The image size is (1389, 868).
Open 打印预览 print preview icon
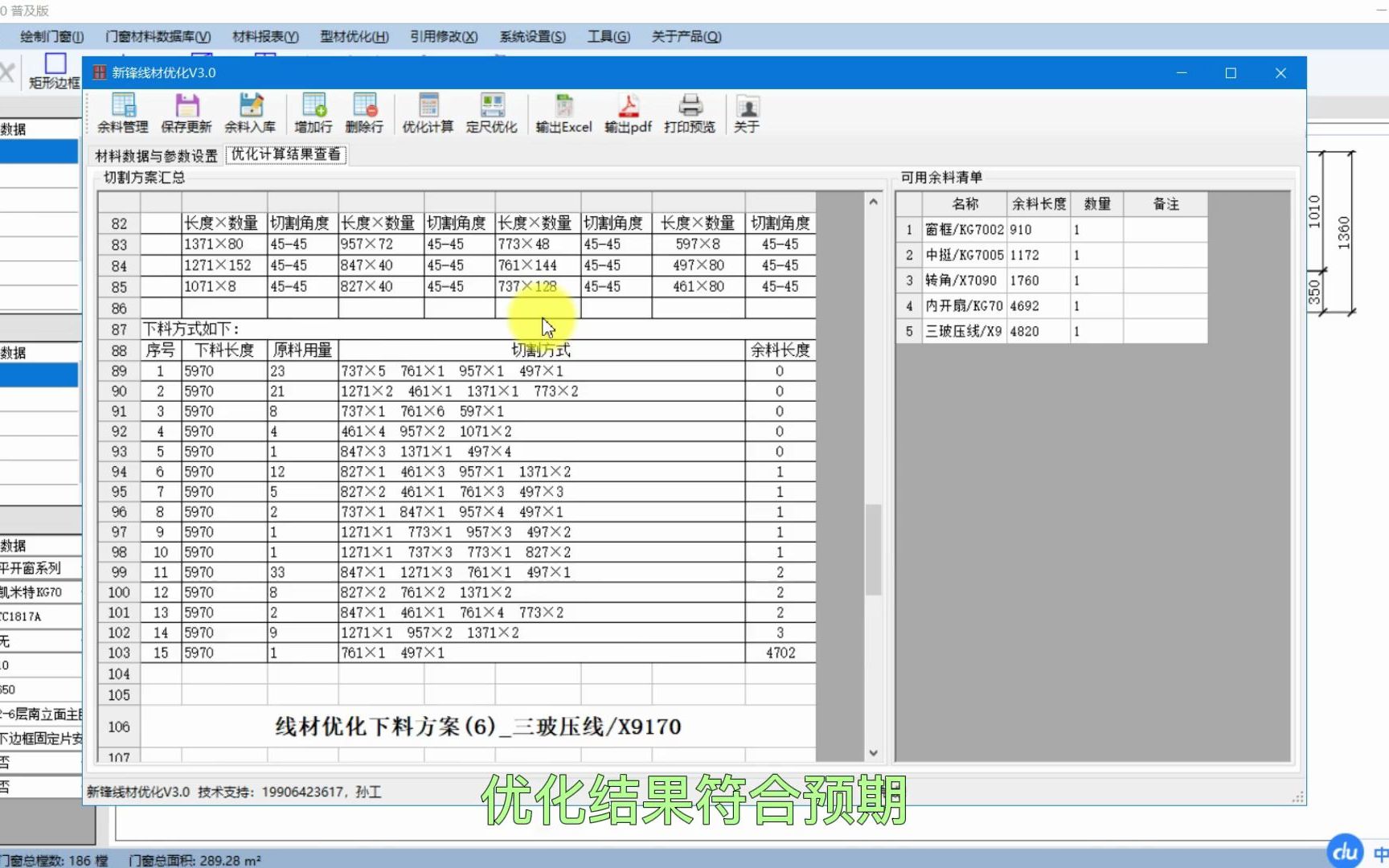click(x=690, y=113)
